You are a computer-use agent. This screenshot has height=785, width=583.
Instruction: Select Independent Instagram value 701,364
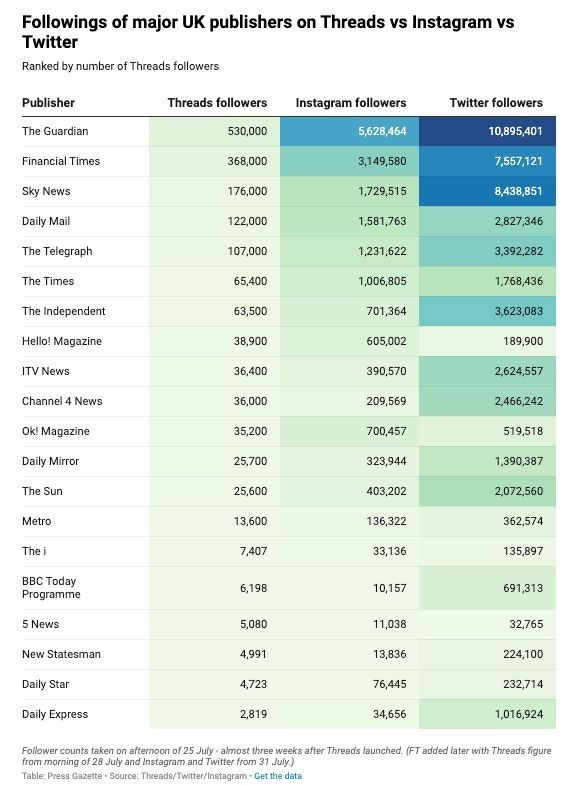[x=386, y=311]
